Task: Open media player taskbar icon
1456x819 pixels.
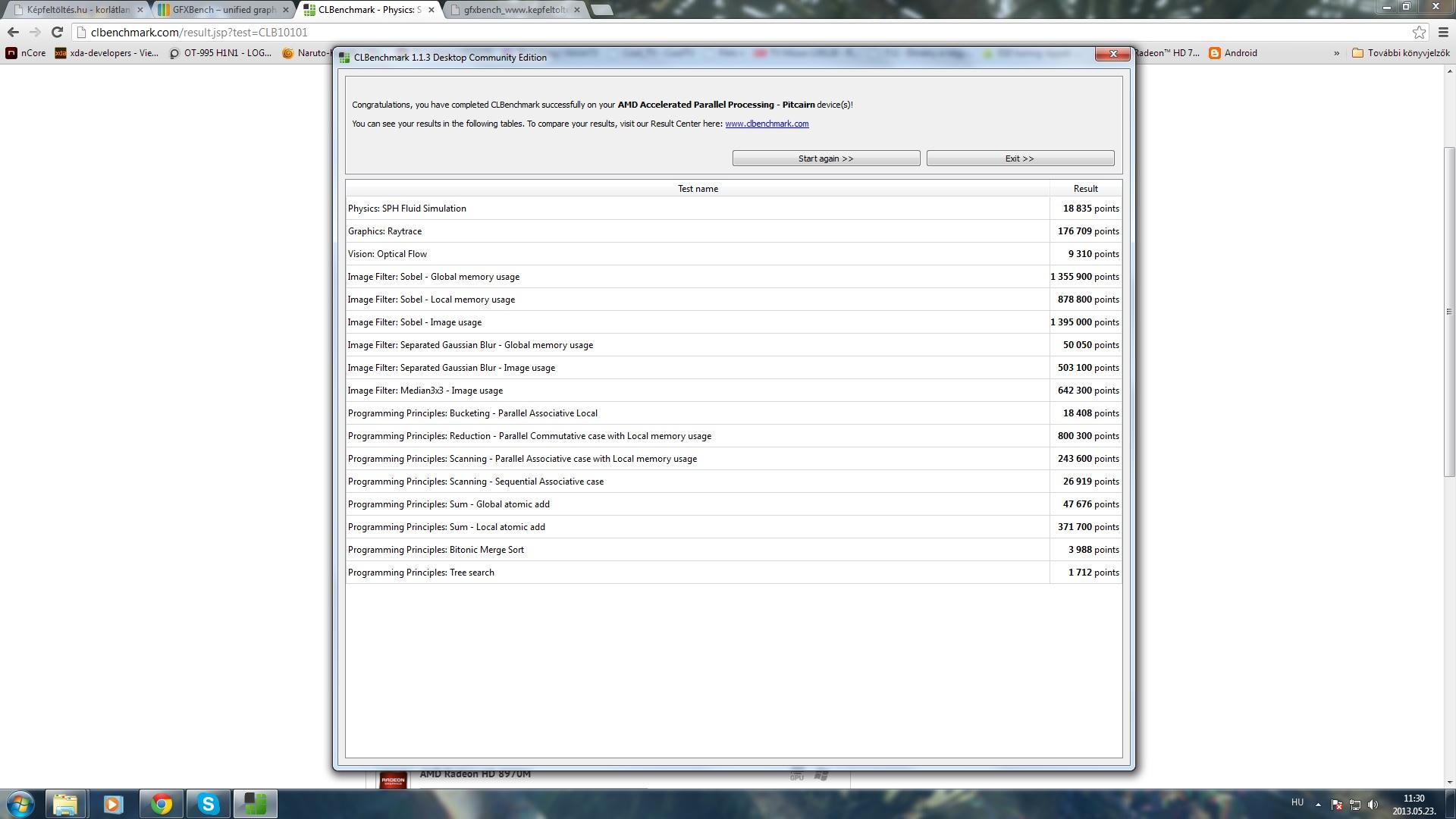Action: coord(113,804)
